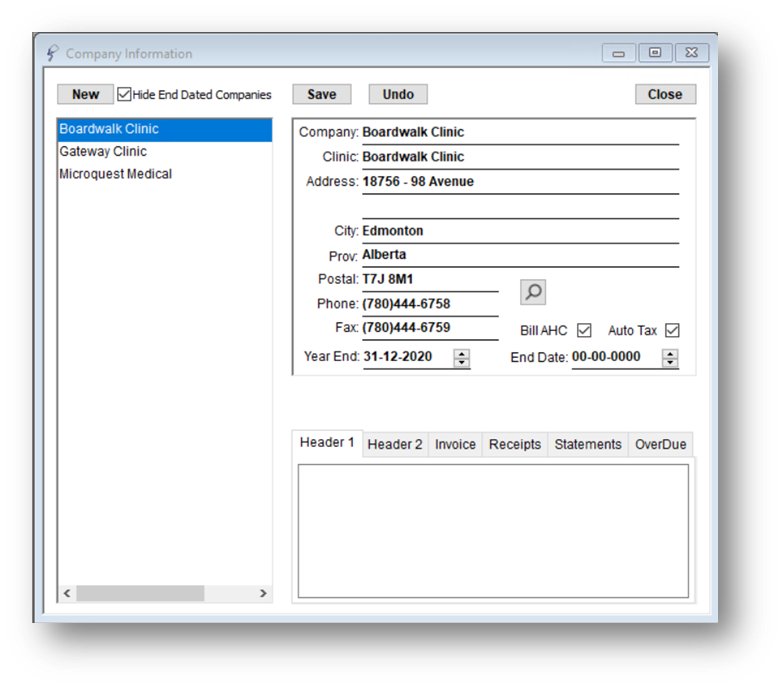Select Boardwalk Clinic in company list

pos(165,129)
